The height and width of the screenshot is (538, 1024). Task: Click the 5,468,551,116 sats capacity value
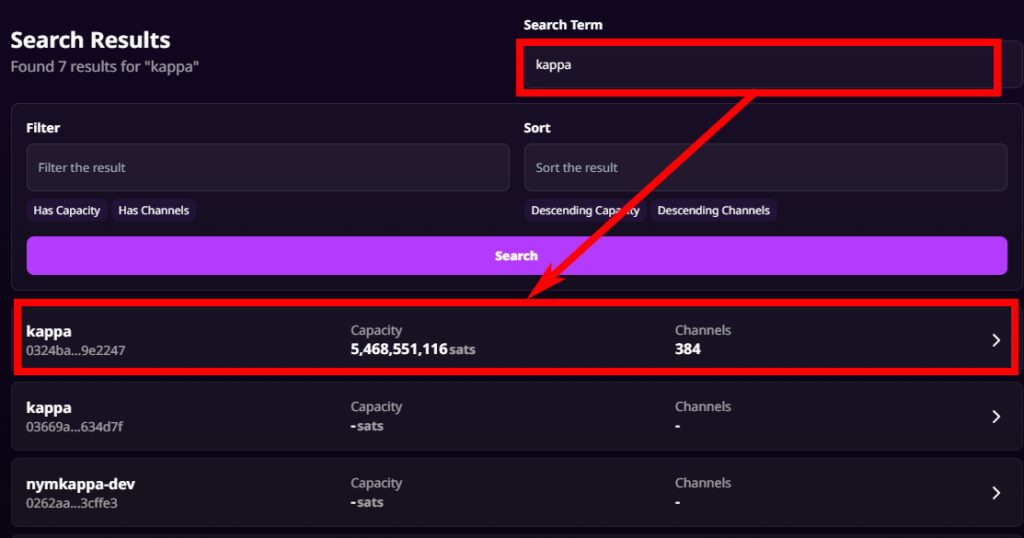tap(413, 349)
